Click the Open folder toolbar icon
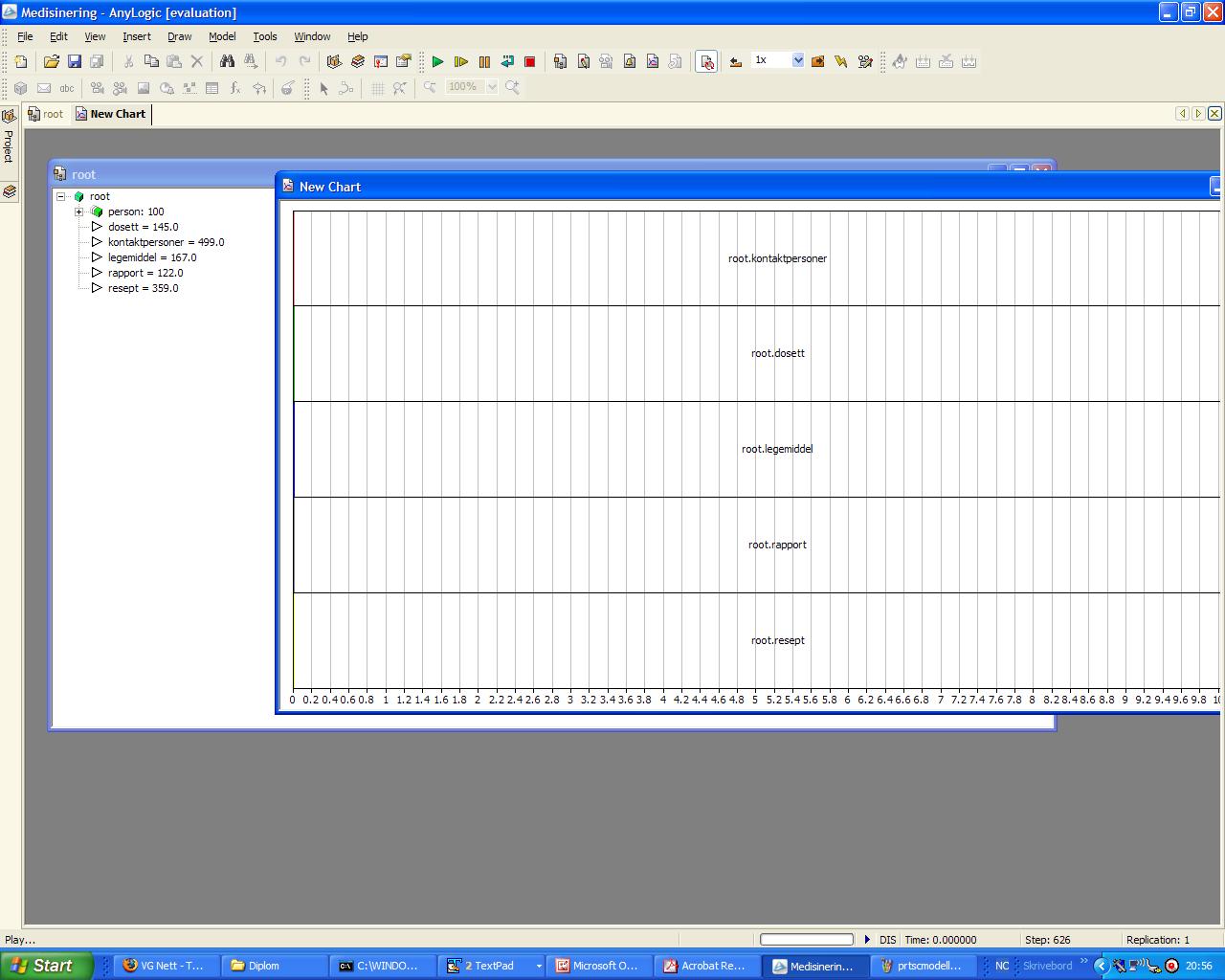 52,61
